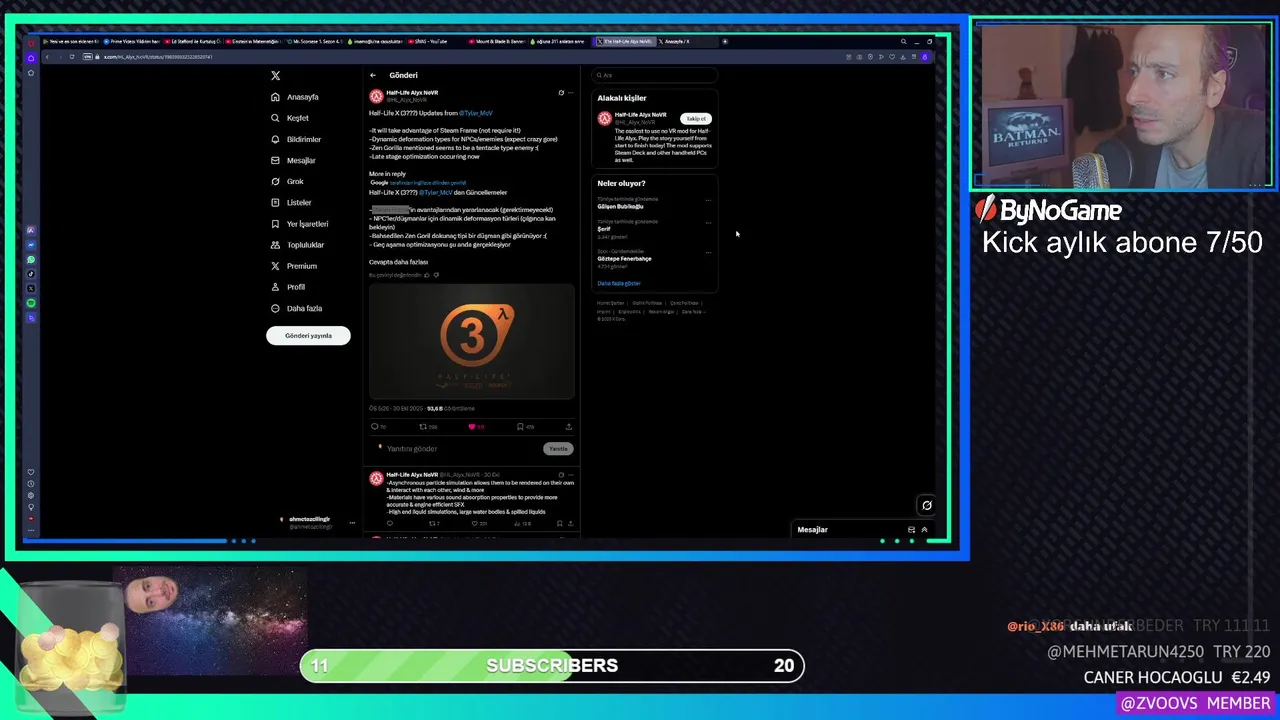Reply to the main post icon
Image resolution: width=1280 pixels, height=720 pixels.
tap(375, 427)
